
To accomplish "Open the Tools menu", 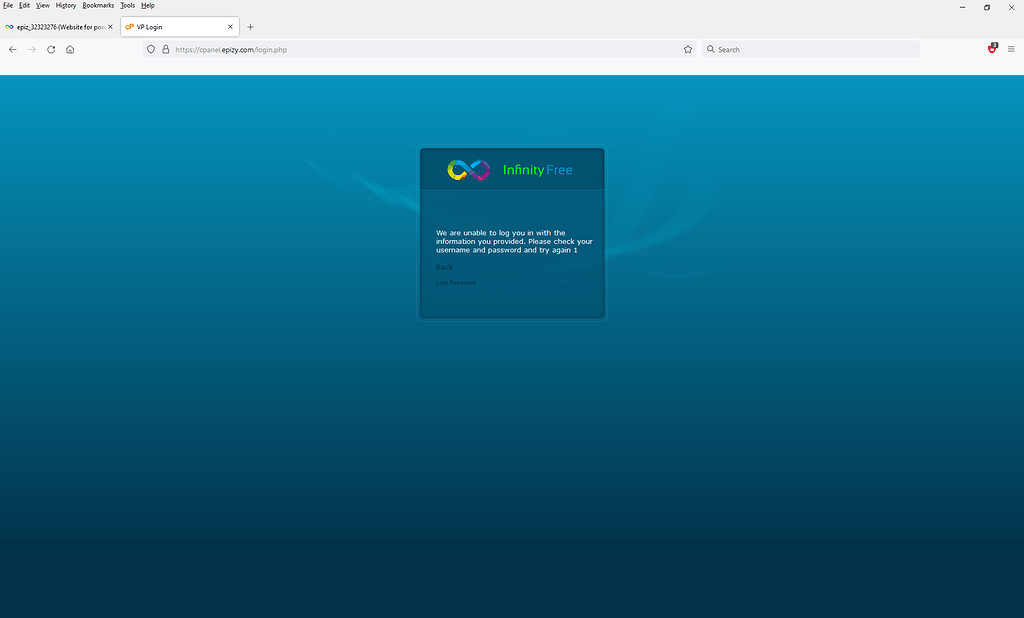I will click(127, 5).
